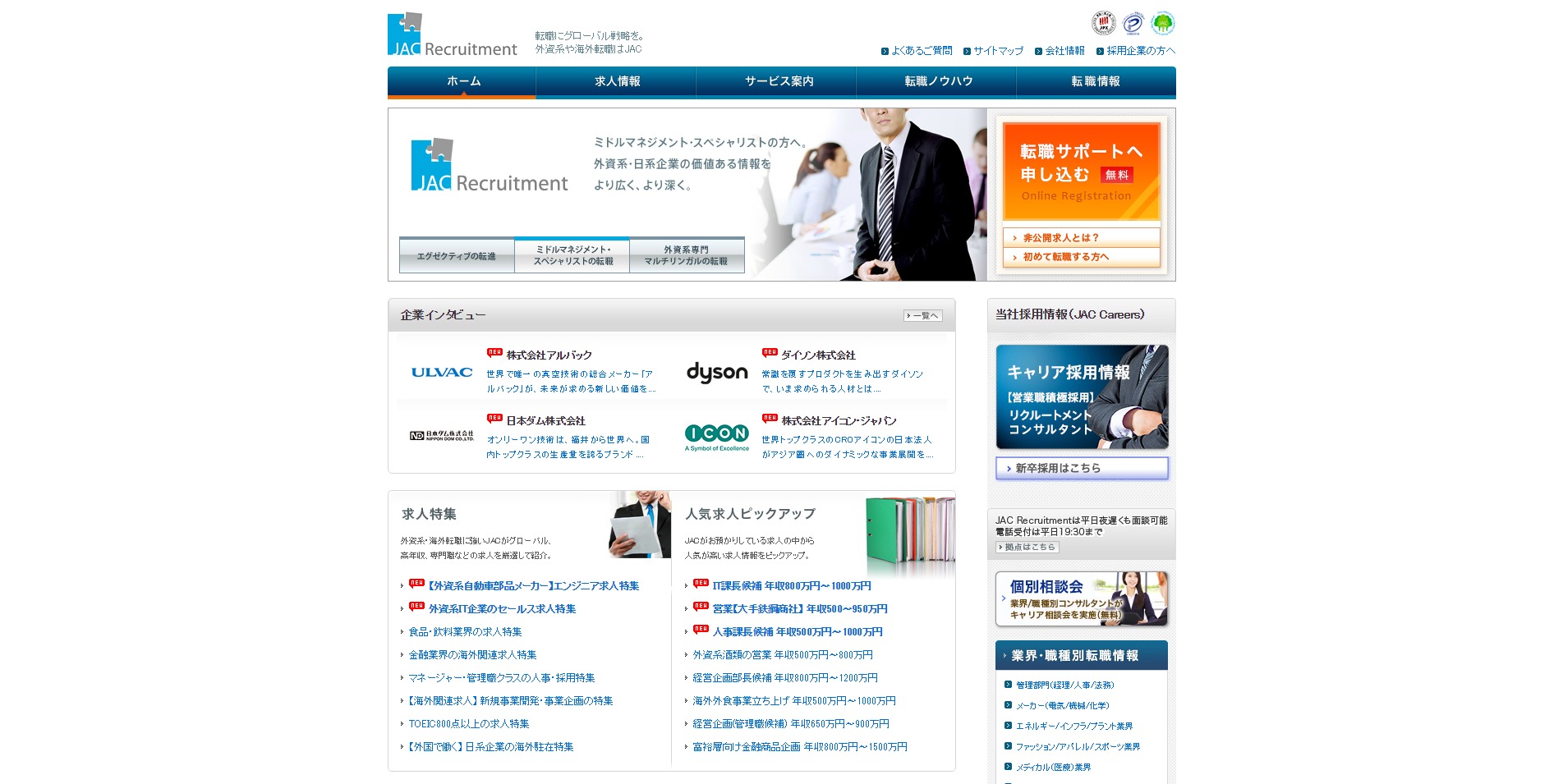
Task: Go to the 転職ノウハウ navigation menu
Action: 938,81
